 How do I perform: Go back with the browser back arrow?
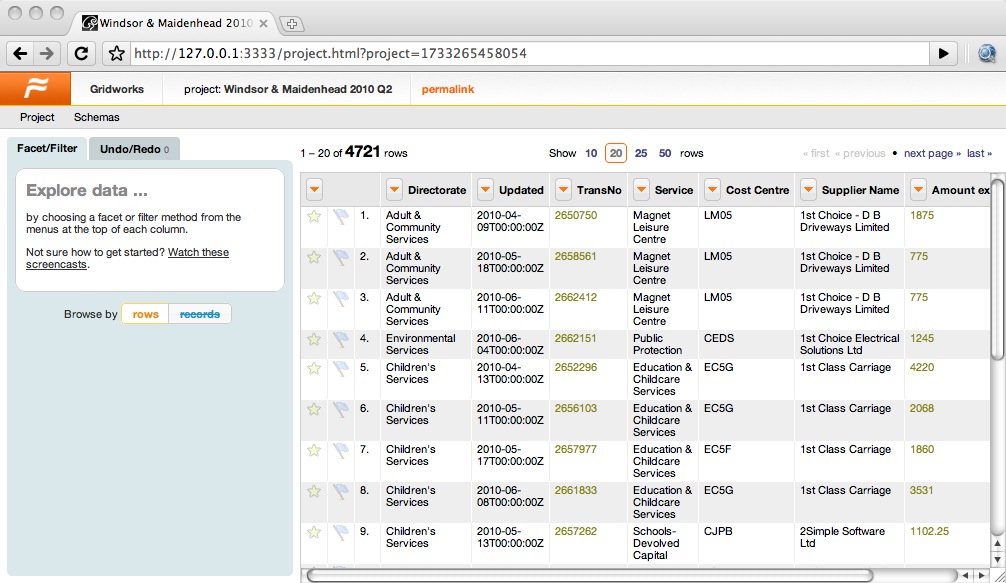tap(21, 53)
